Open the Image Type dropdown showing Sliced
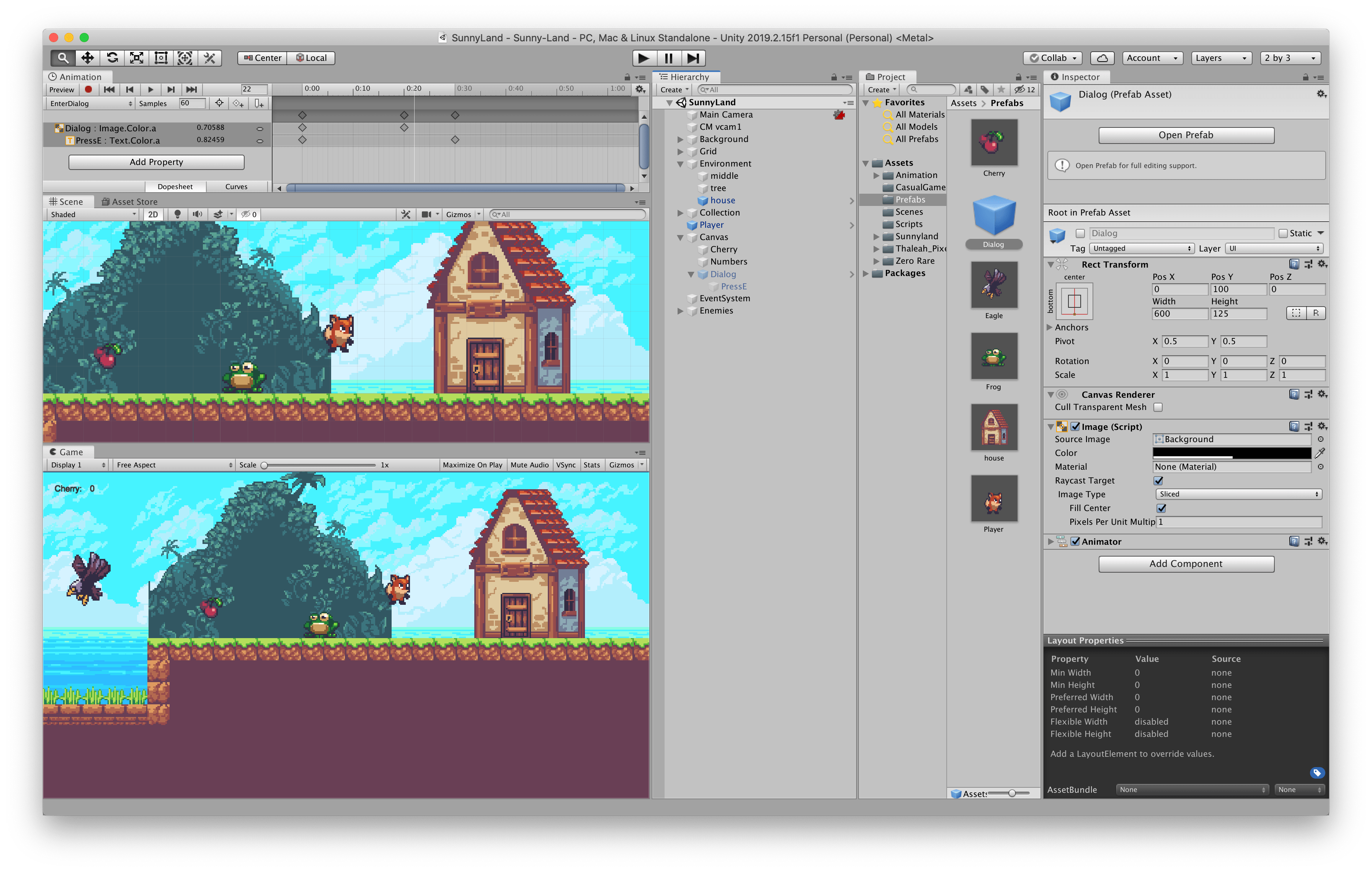The height and width of the screenshot is (872, 1372). 1238,494
